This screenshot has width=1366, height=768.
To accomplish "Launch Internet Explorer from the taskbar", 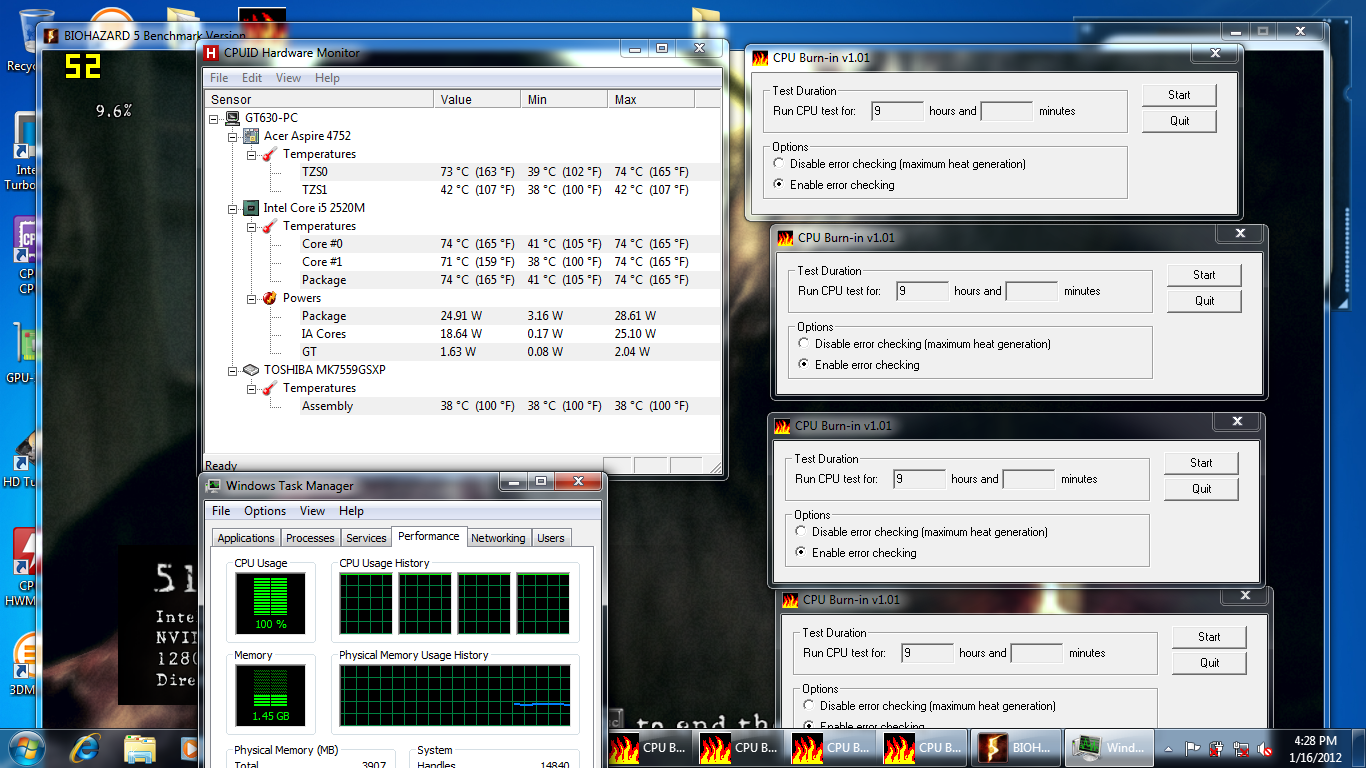I will (x=86, y=747).
